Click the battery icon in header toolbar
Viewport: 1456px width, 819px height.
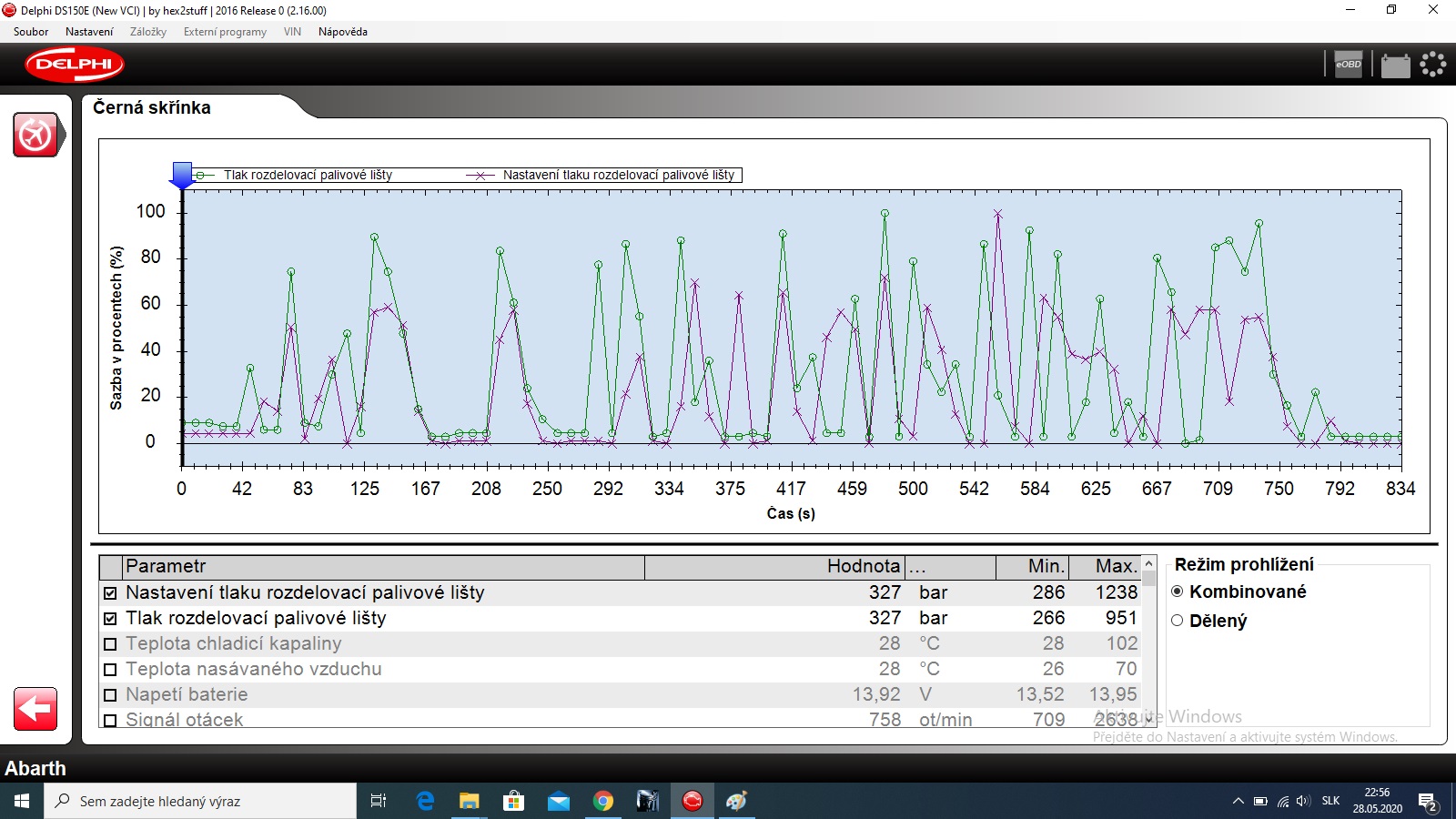point(1395,66)
